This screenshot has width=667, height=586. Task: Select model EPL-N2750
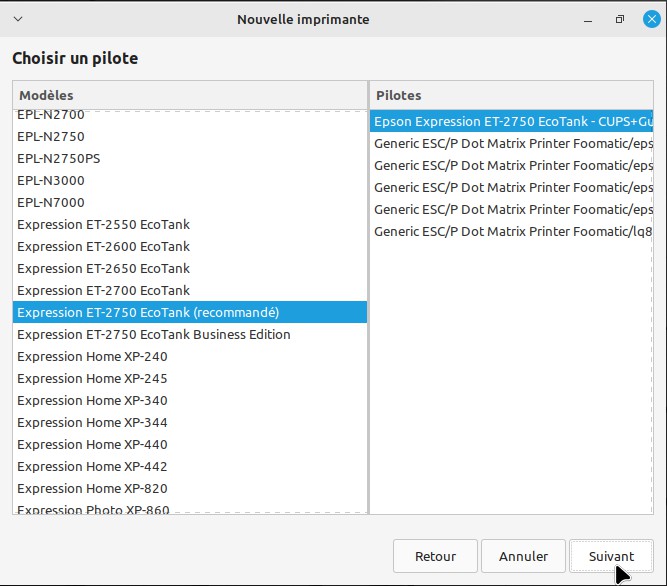click(190, 137)
